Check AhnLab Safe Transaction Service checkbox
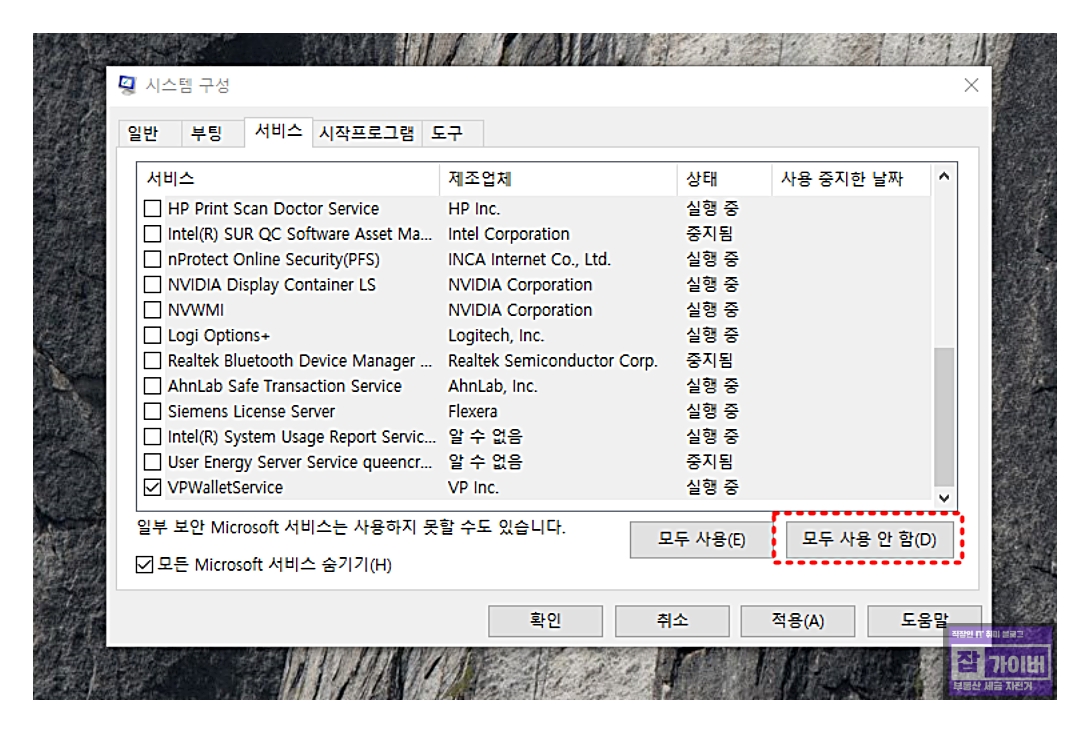The height and width of the screenshot is (733, 1090). pyautogui.click(x=152, y=386)
